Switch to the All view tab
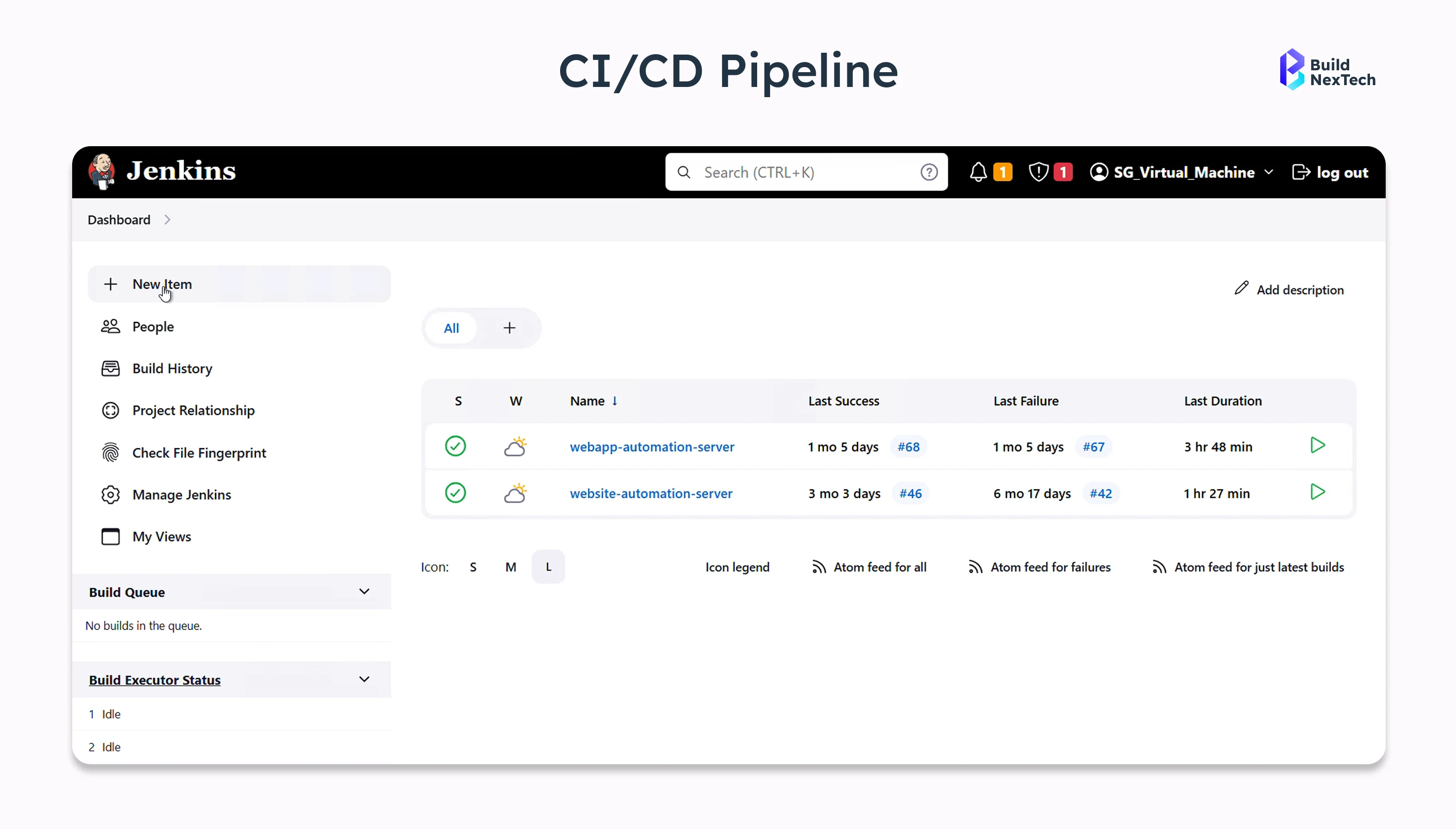This screenshot has width=1456, height=829. 451,328
